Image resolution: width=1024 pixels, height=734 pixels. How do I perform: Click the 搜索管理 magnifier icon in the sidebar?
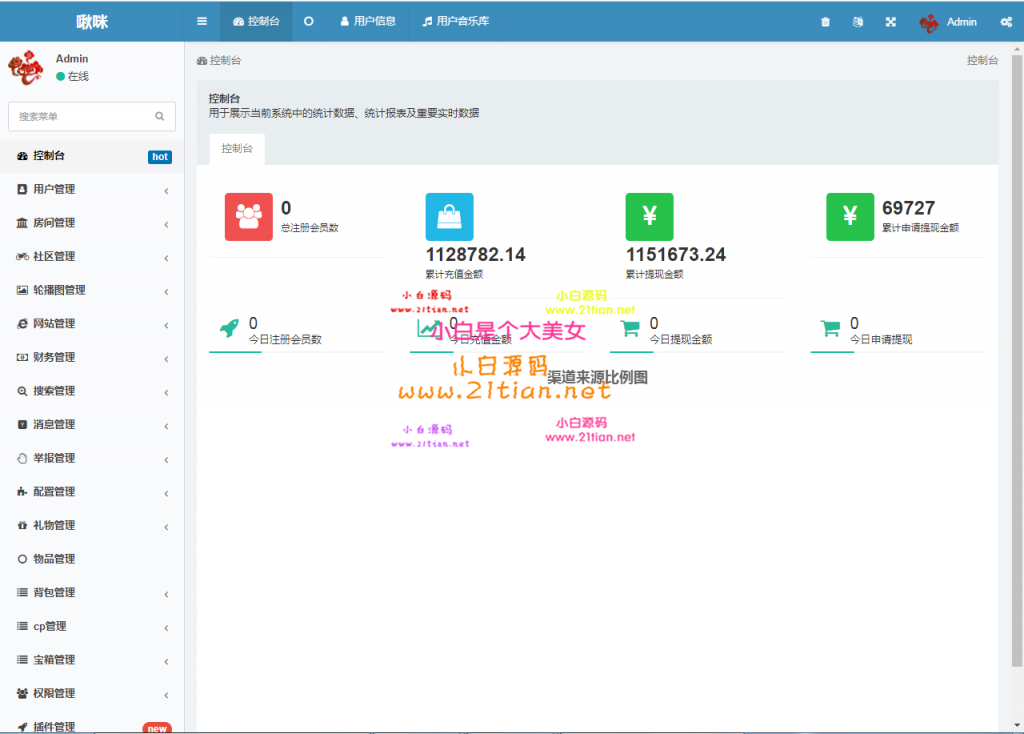pos(22,391)
